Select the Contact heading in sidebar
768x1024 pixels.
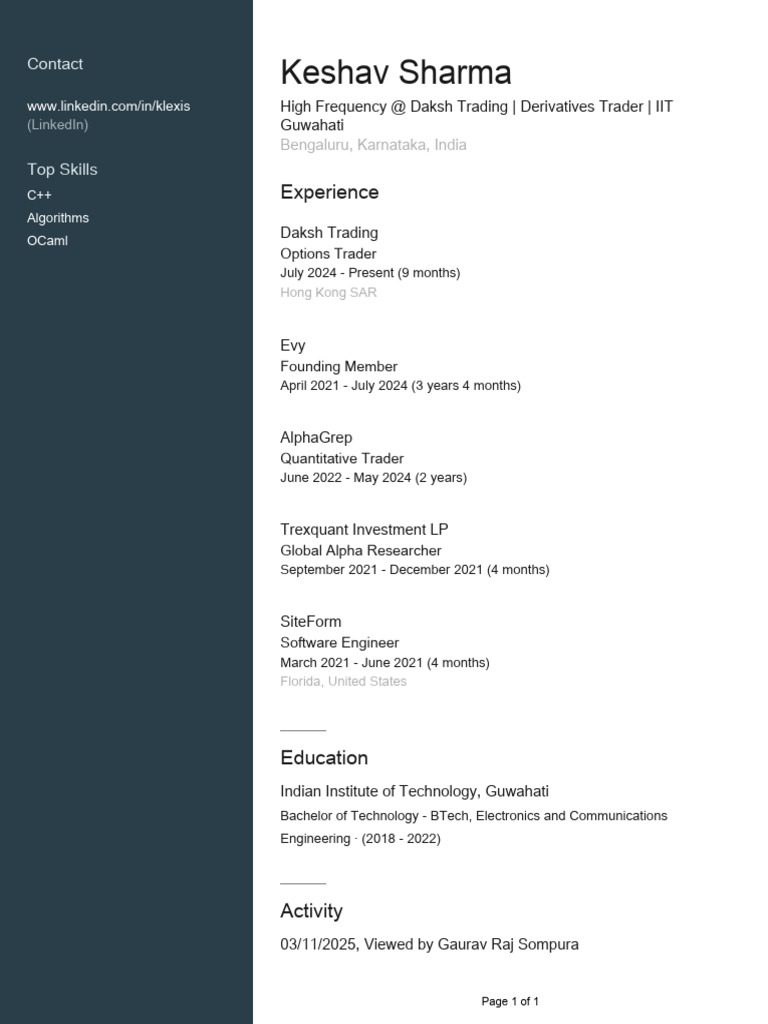pyautogui.click(x=55, y=64)
